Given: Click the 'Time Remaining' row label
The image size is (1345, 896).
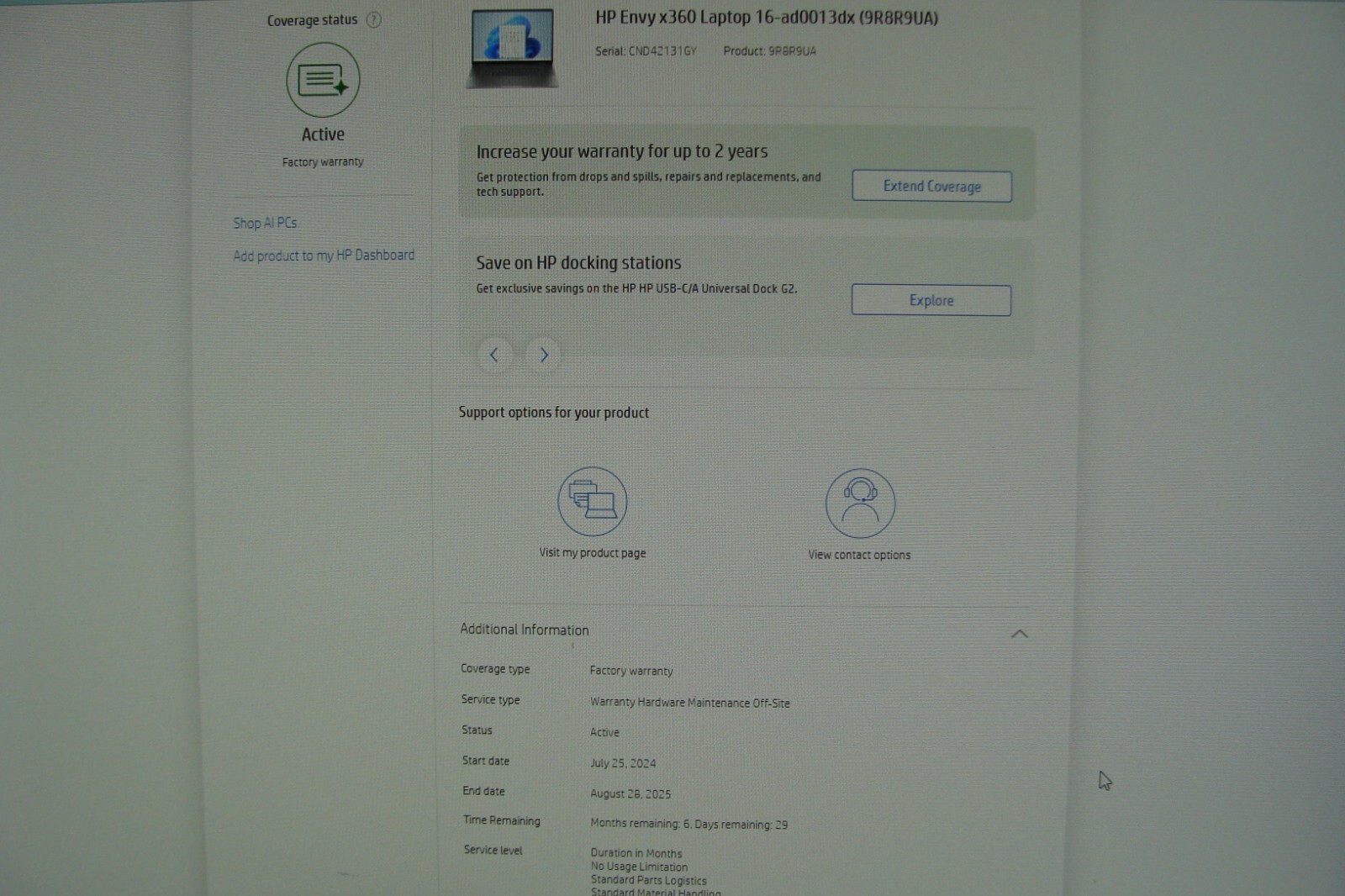Looking at the screenshot, I should tap(502, 820).
